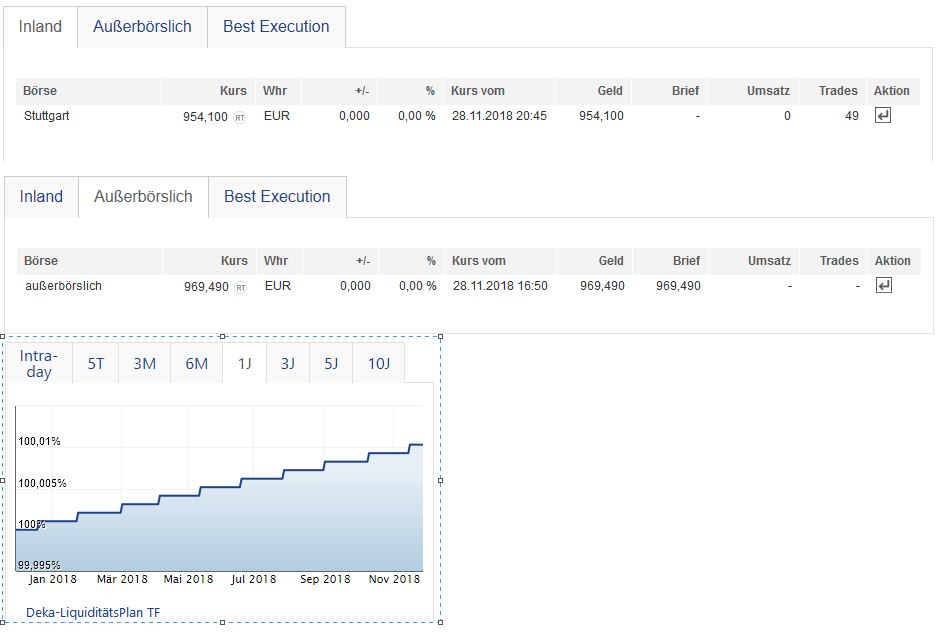The height and width of the screenshot is (639, 946).
Task: Select the 1J chart range tab
Action: 244,364
